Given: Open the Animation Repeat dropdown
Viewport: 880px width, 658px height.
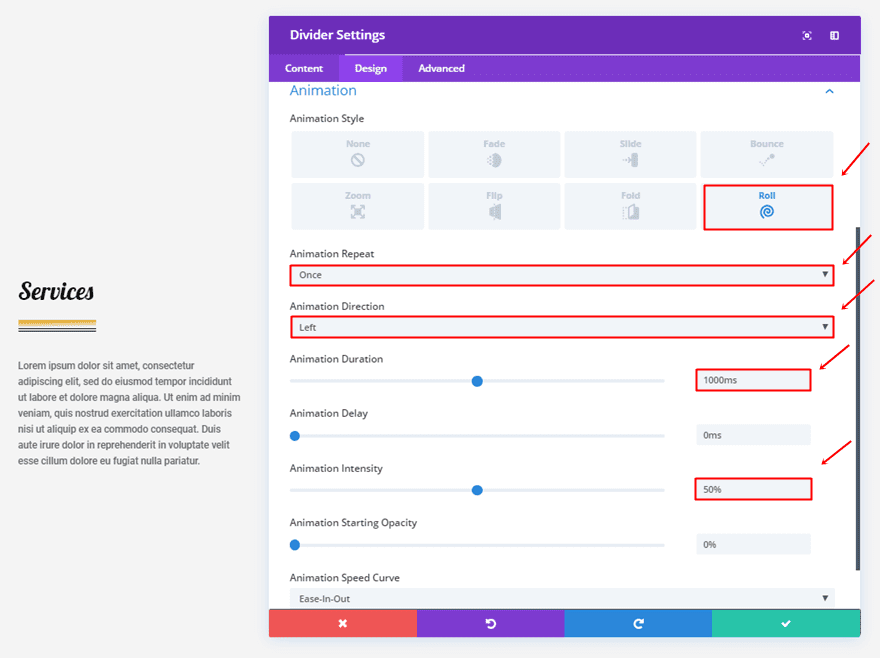Looking at the screenshot, I should [561, 275].
